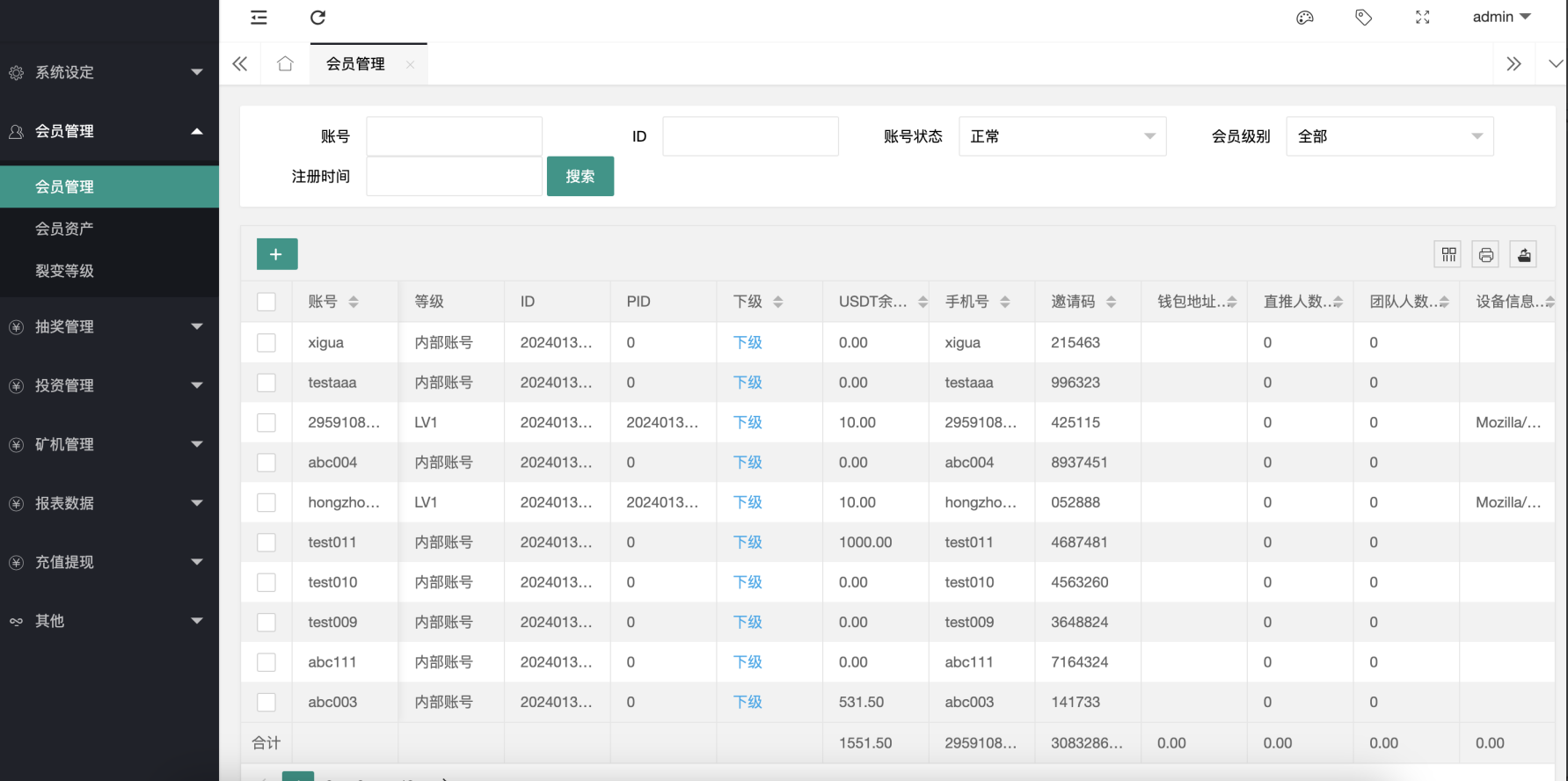This screenshot has width=1568, height=781.
Task: Sort by 团队人数 column arrows
Action: [1444, 302]
